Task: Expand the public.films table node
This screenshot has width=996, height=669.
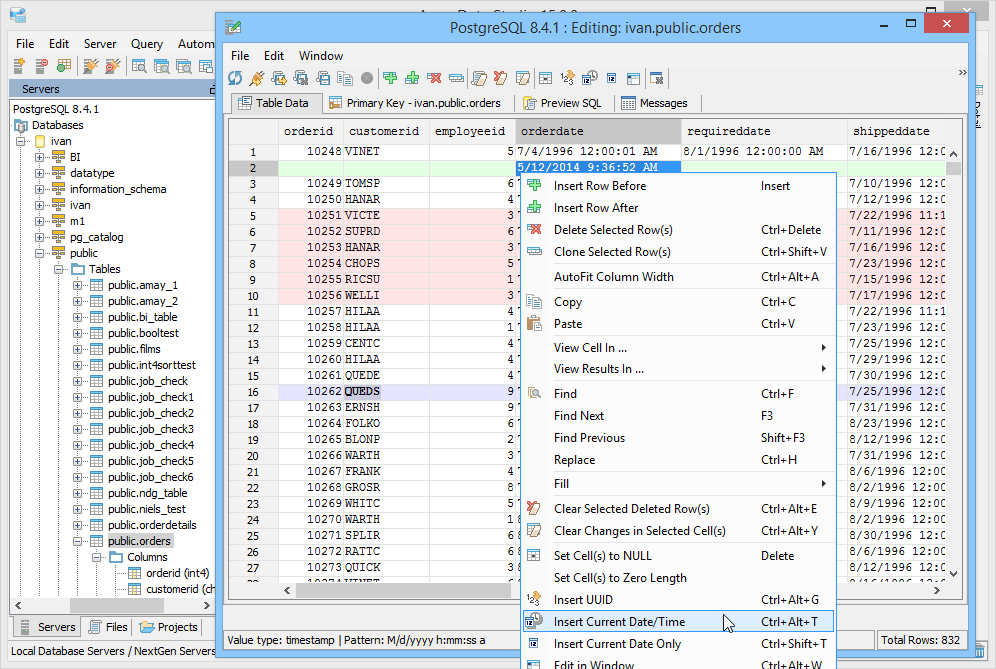Action: (x=77, y=349)
